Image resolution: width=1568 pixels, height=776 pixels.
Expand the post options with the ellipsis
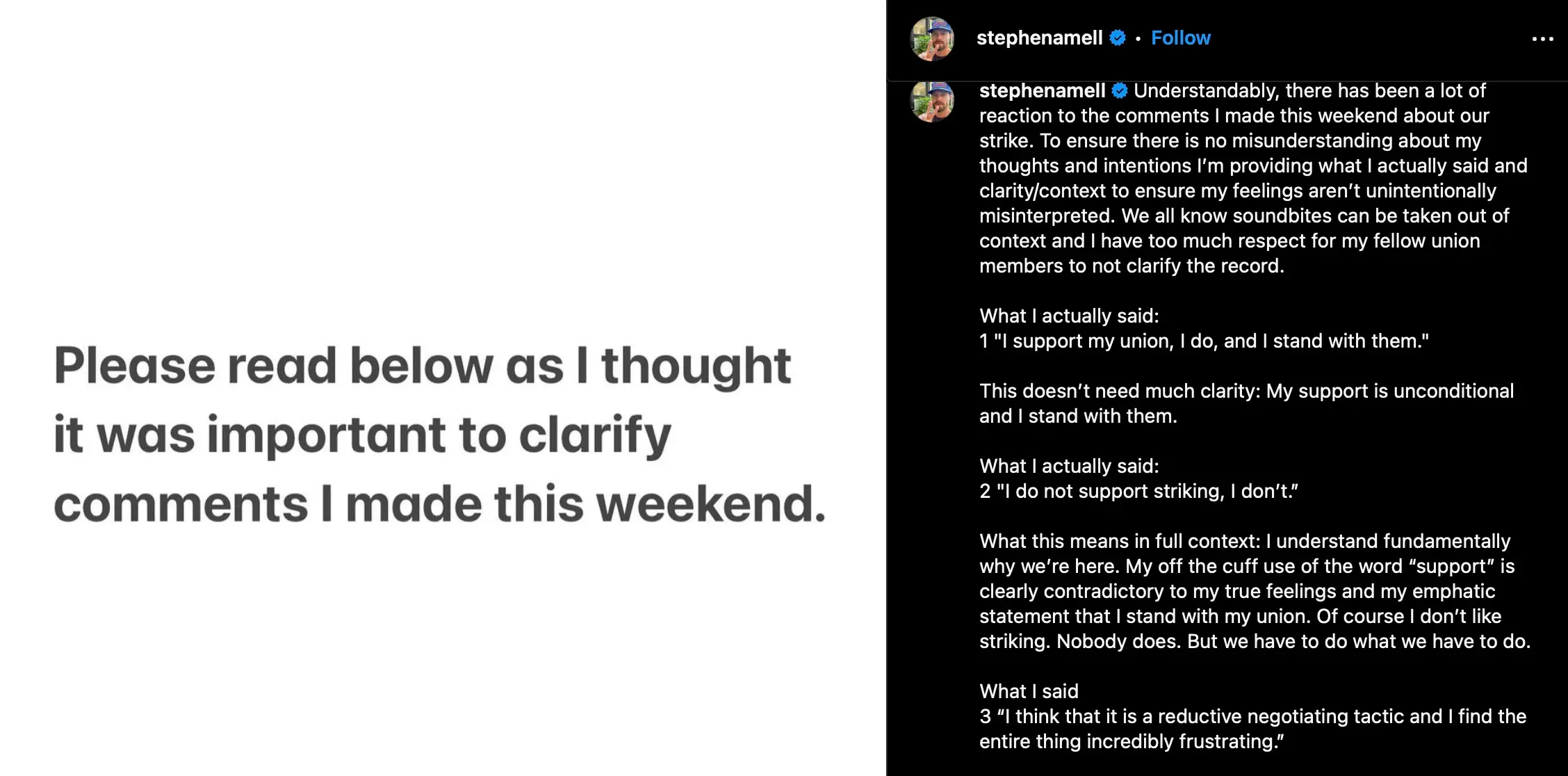(x=1543, y=40)
